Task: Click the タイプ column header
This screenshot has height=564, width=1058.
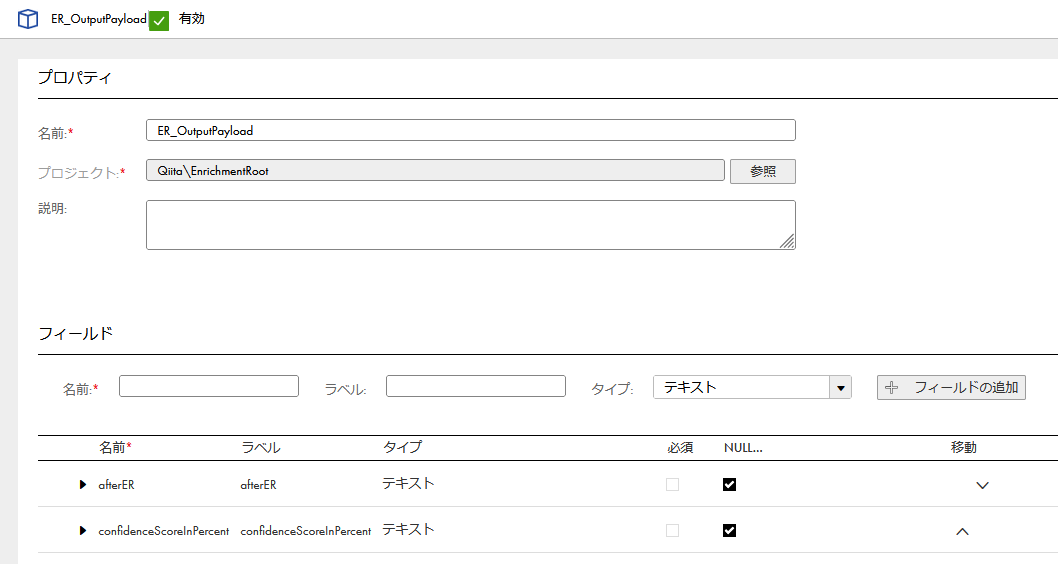Action: point(402,447)
